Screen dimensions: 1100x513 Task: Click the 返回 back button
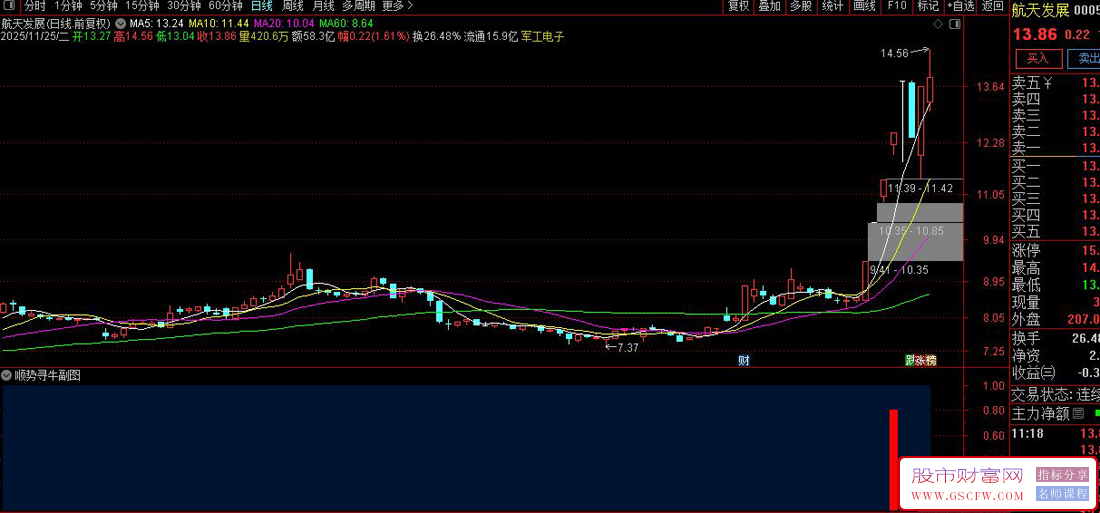pos(993,6)
